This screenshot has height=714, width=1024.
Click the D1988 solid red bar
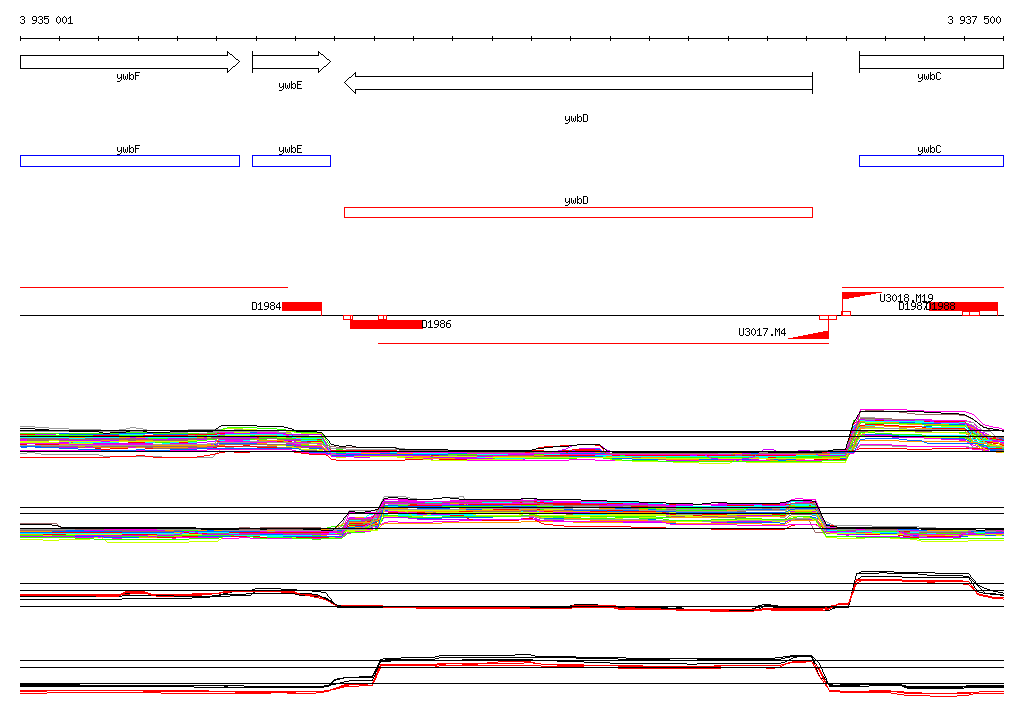point(963,306)
